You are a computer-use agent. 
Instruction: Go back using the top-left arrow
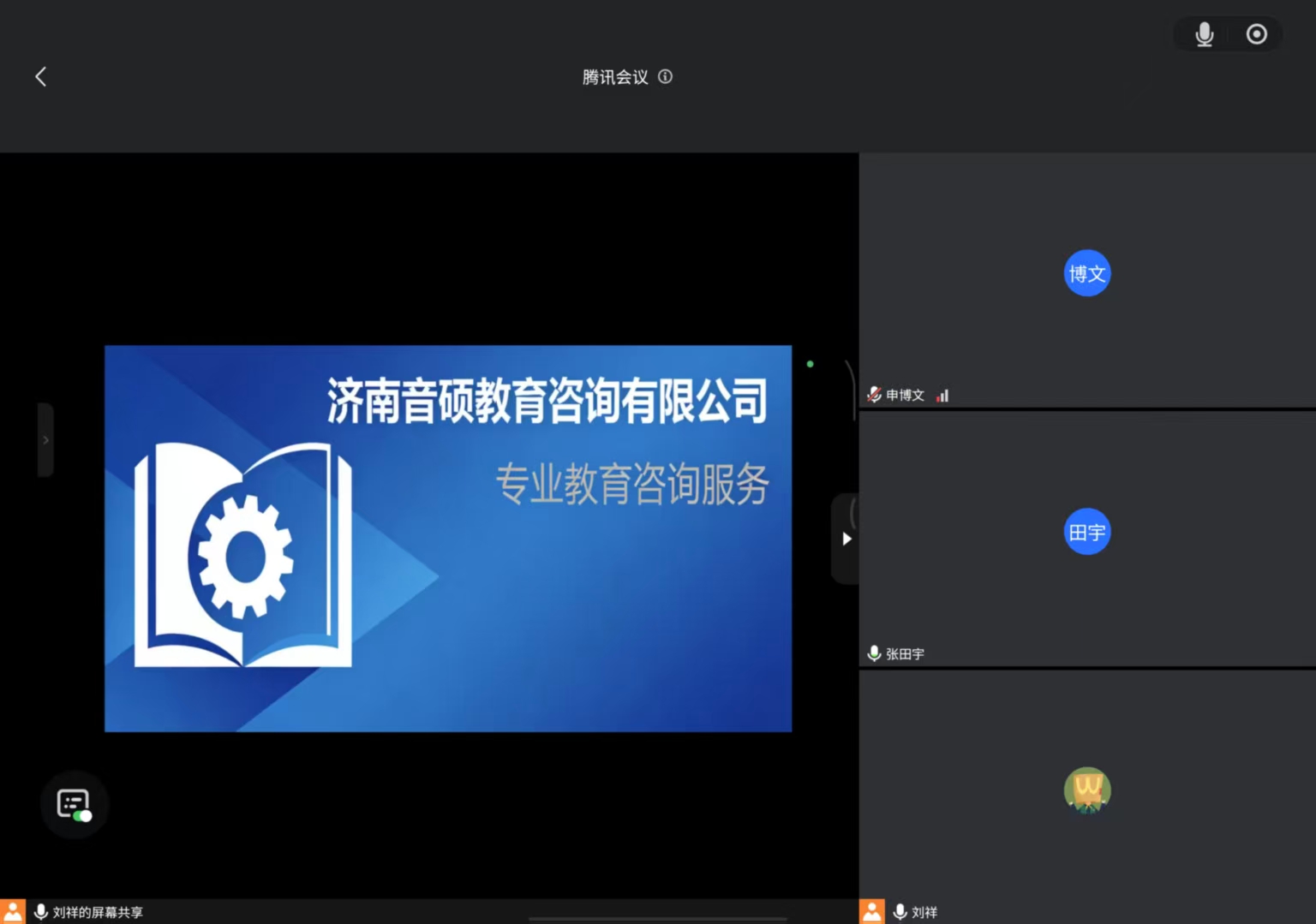tap(40, 77)
